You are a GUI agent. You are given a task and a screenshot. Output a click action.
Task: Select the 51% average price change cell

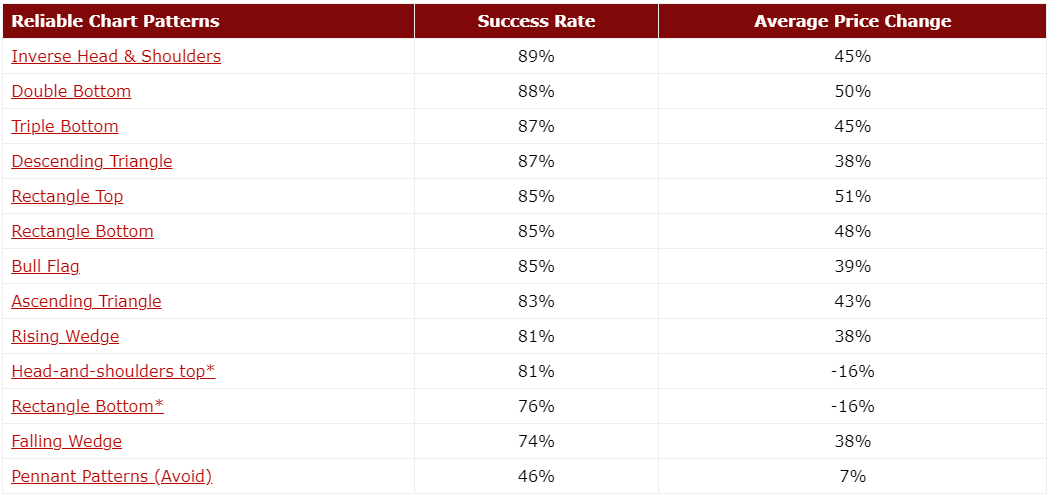(x=852, y=196)
